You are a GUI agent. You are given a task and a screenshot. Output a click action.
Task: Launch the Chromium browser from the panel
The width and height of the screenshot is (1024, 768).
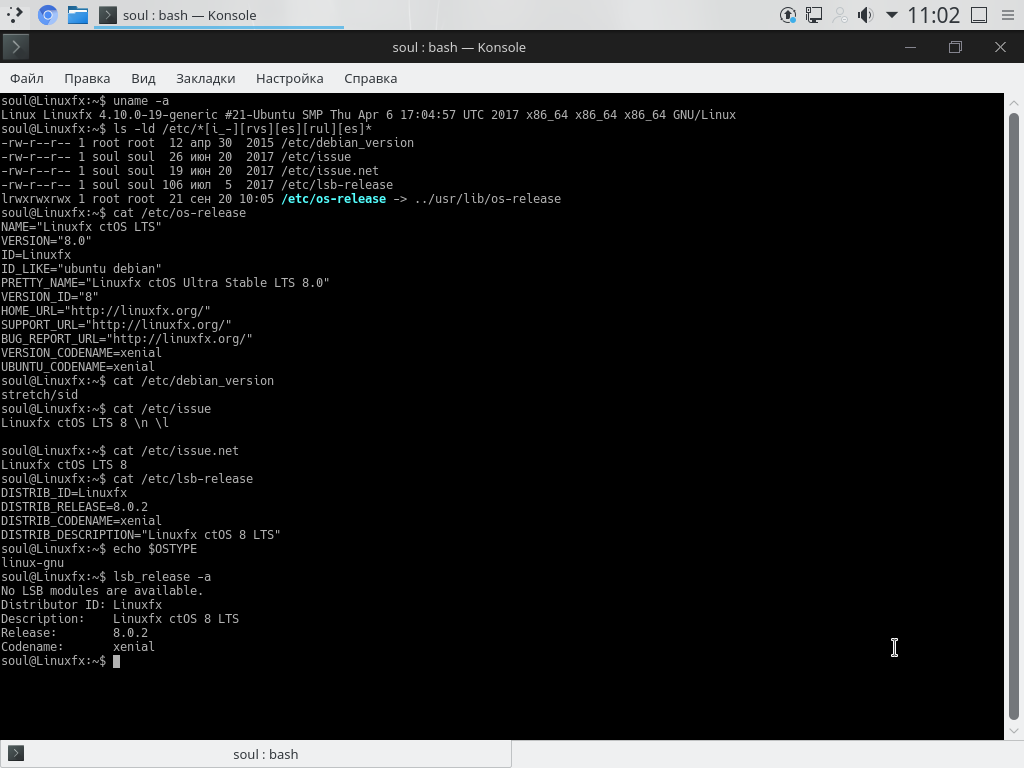(47, 14)
